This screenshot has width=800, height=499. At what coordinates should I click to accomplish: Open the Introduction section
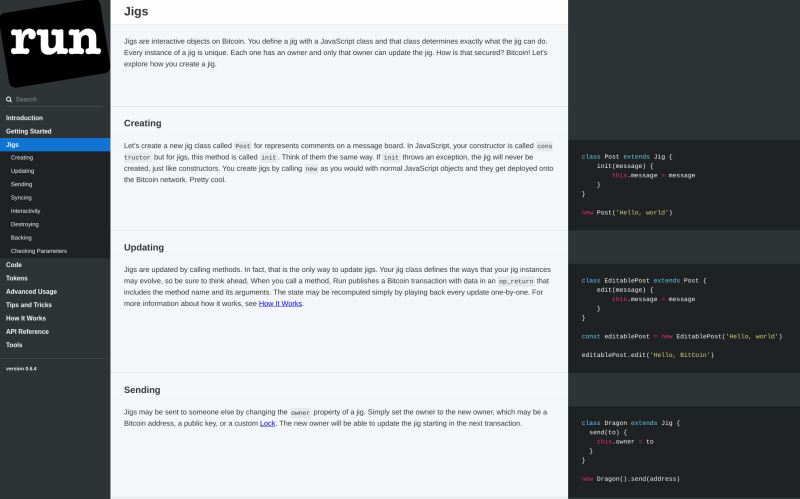point(24,118)
